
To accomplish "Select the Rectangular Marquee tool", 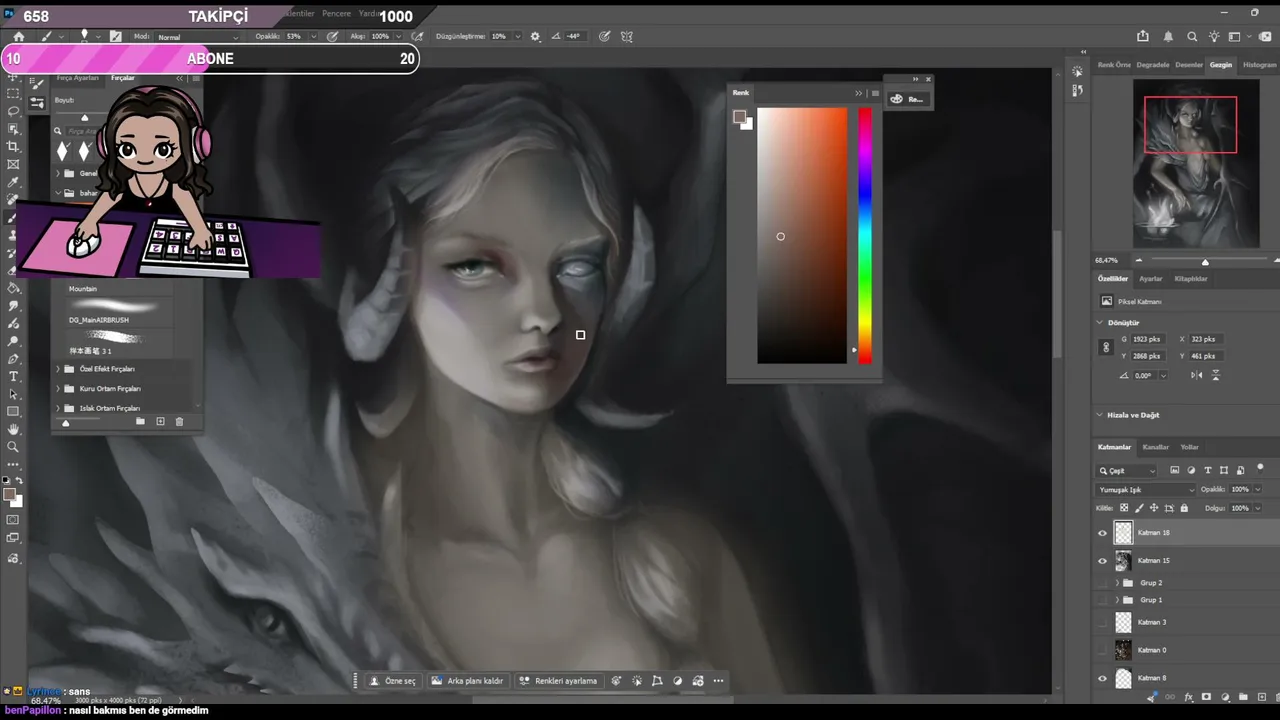I will tap(13, 93).
